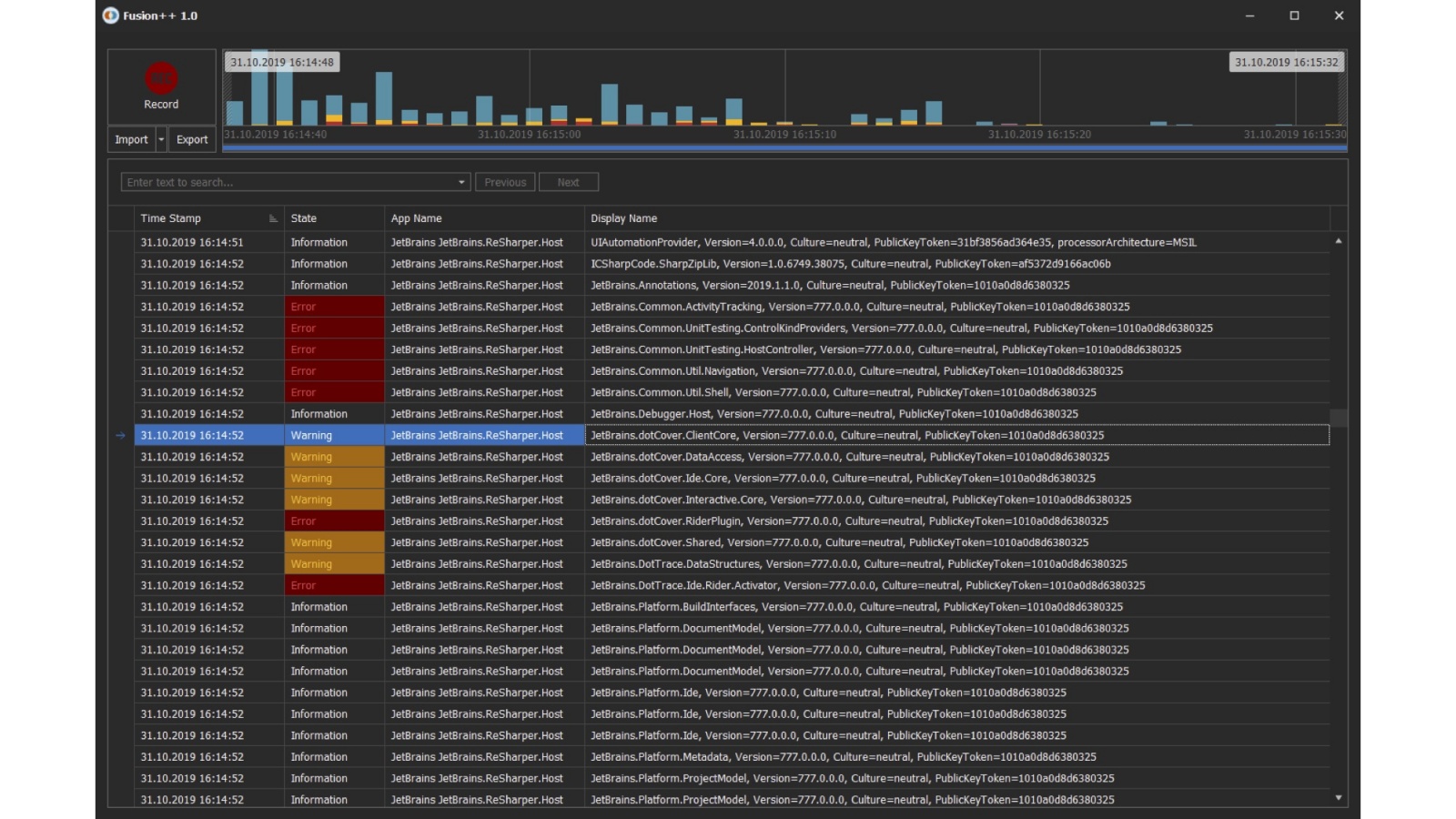
Task: Select the JetBrains.Platform.Metadata entry
Action: click(732, 757)
